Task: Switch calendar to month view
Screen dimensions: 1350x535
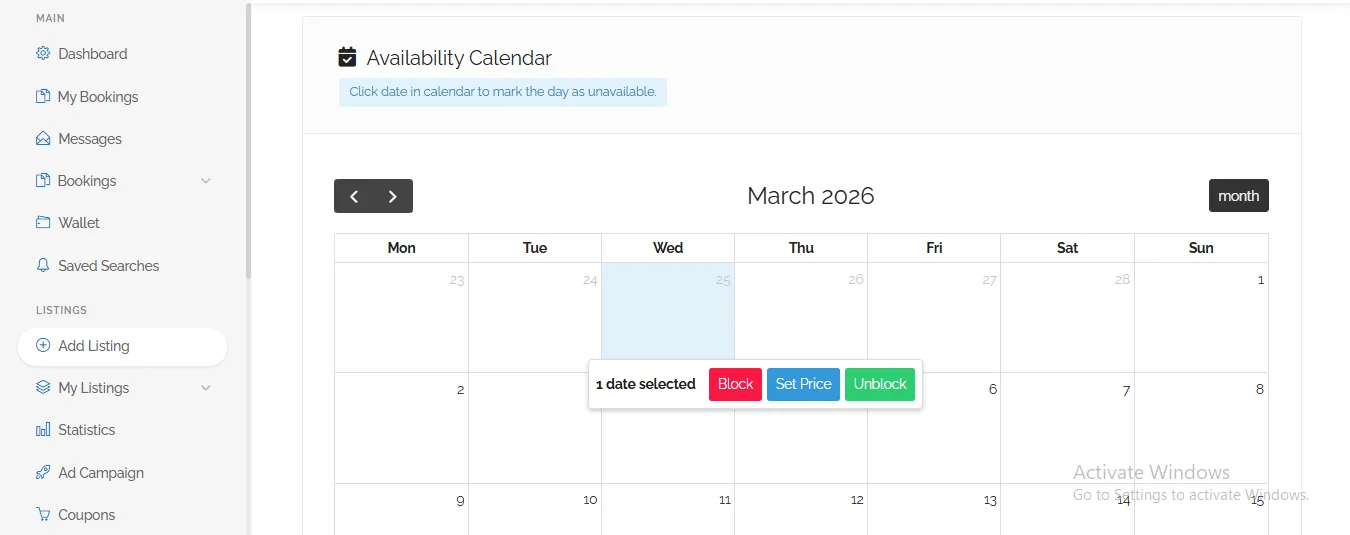Action: [x=1238, y=196]
